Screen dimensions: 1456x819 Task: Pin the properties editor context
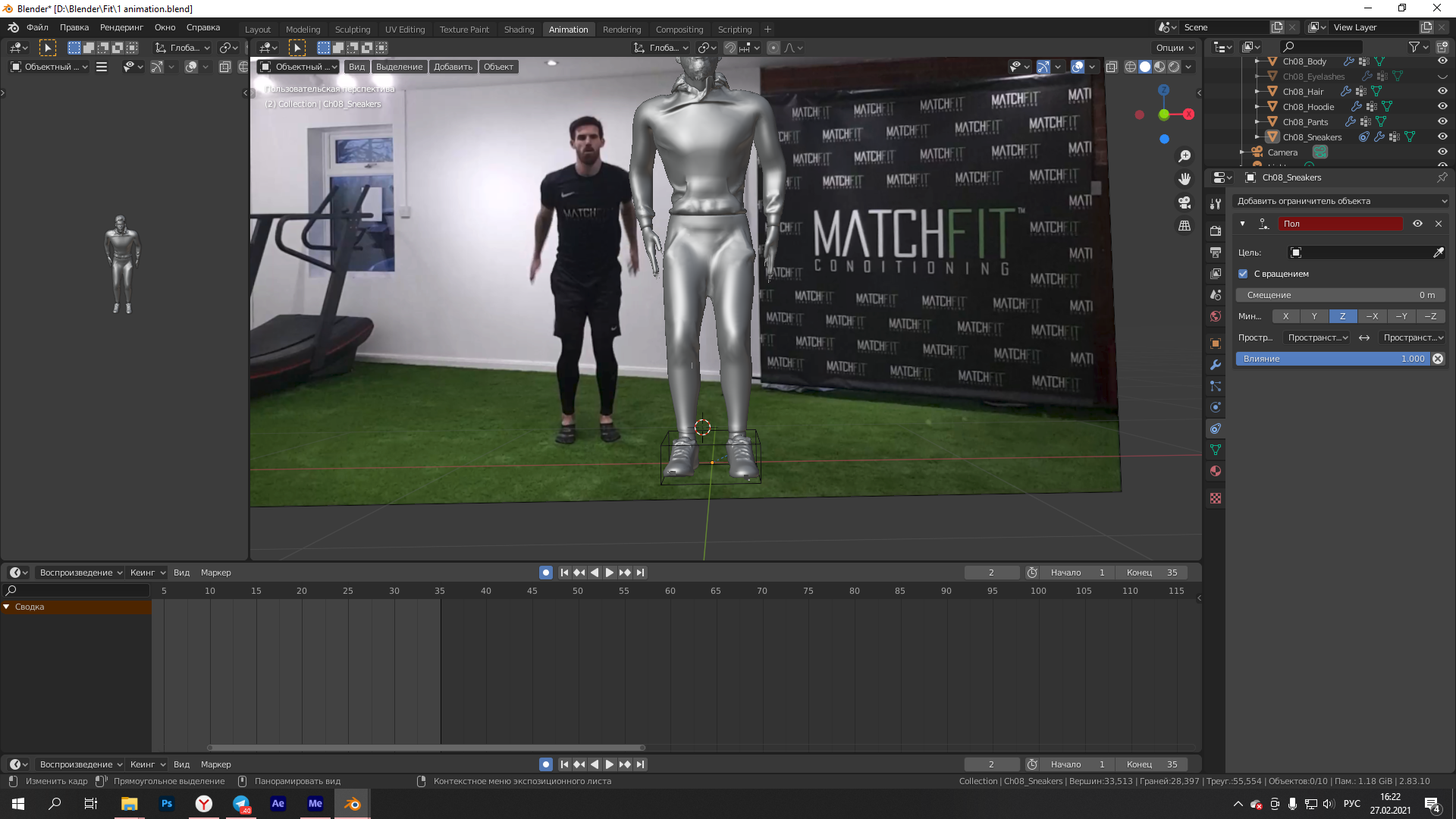(x=1442, y=177)
